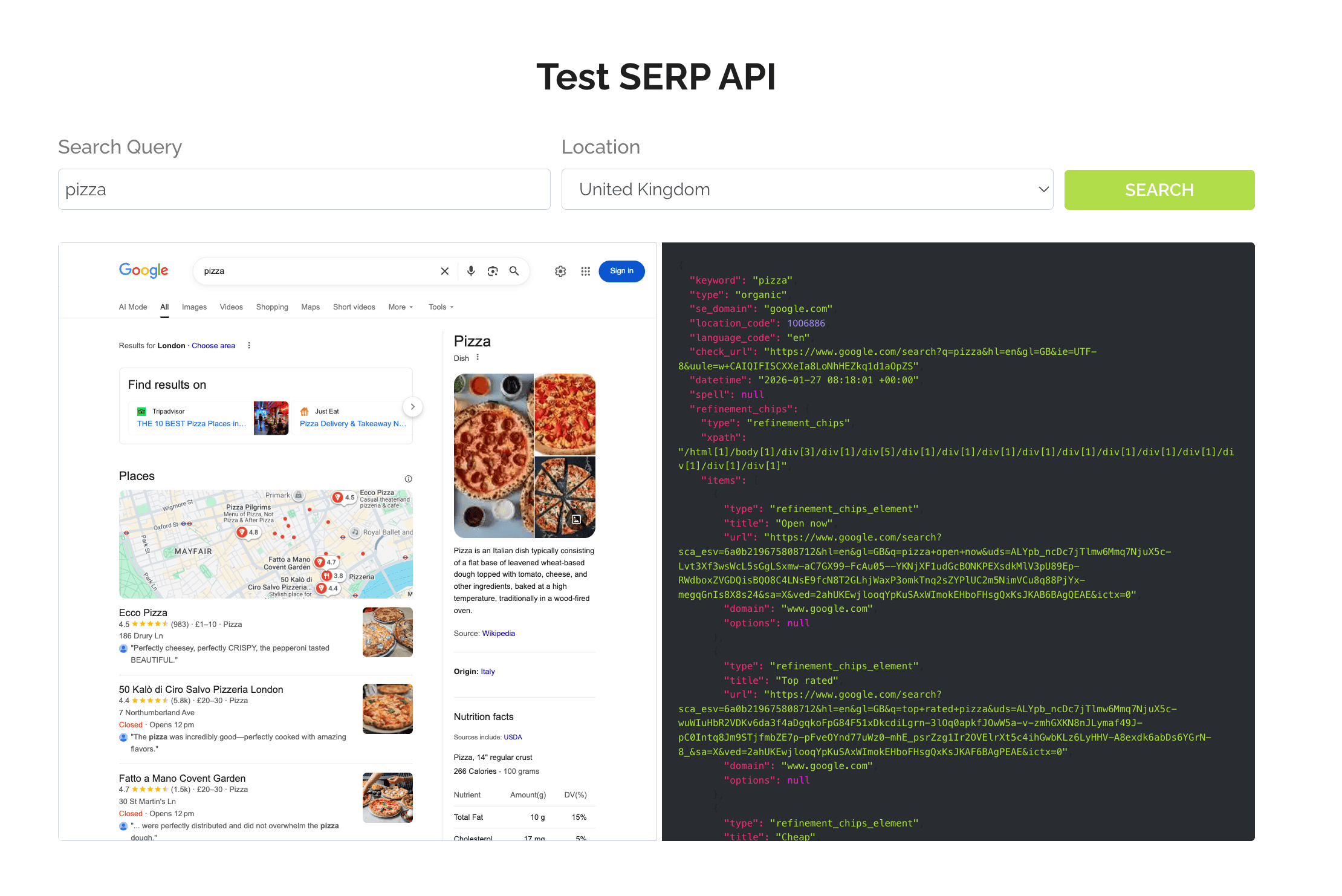Switch to the Short videos tab
1342x896 pixels.
(354, 307)
